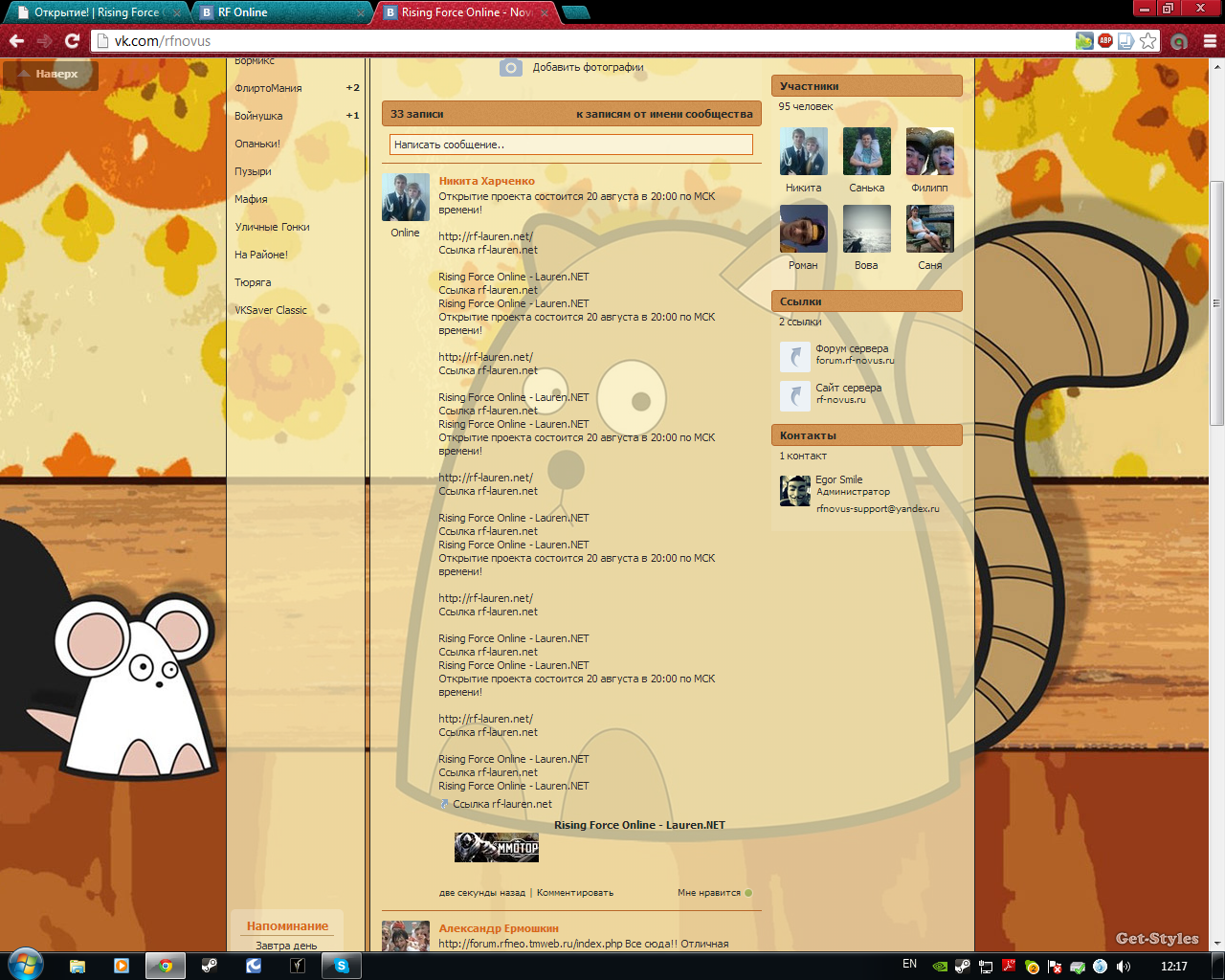Open the Windows Start button

point(25,965)
